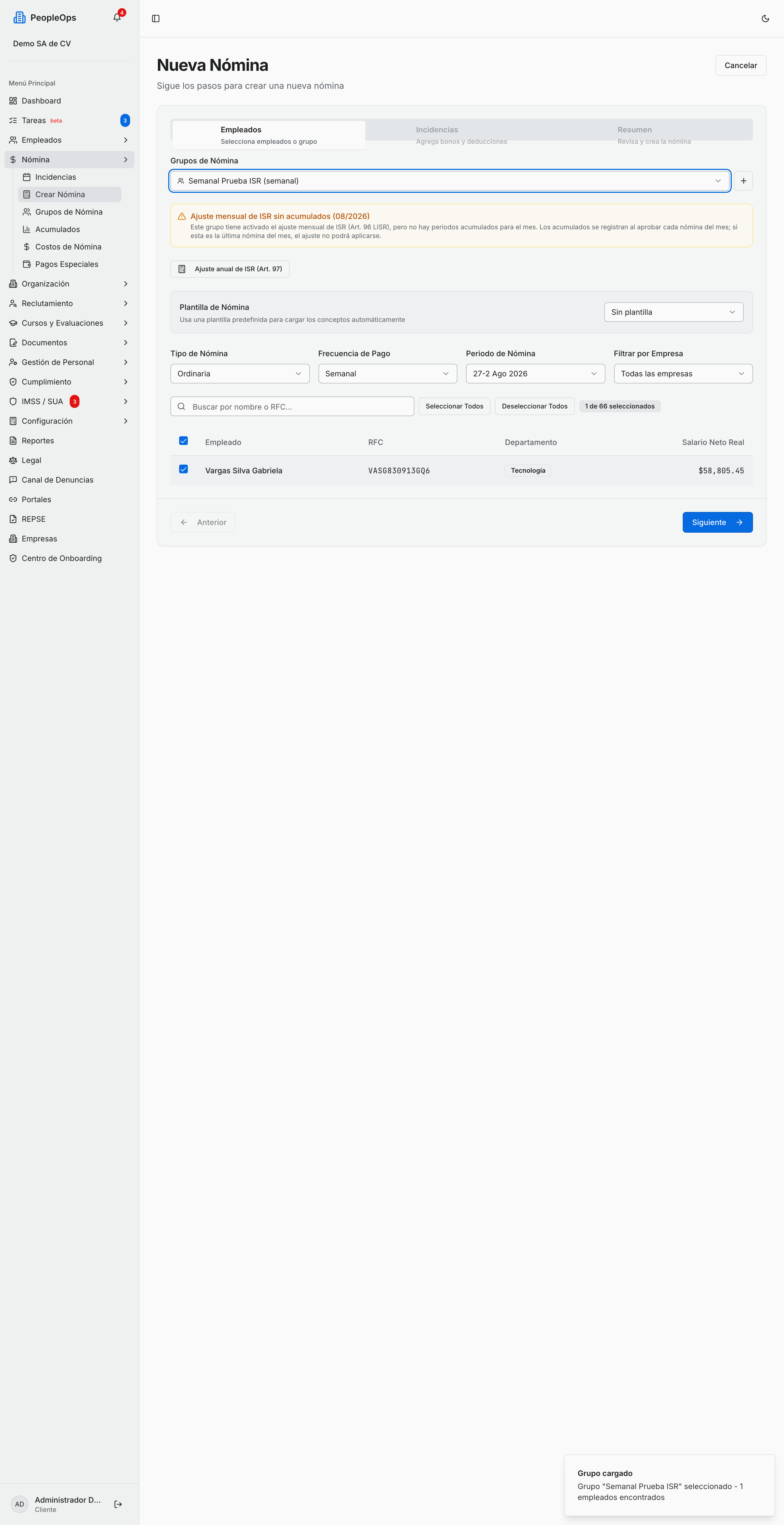Click Seleccionar Todos button
The height and width of the screenshot is (1525, 784).
[x=454, y=406]
